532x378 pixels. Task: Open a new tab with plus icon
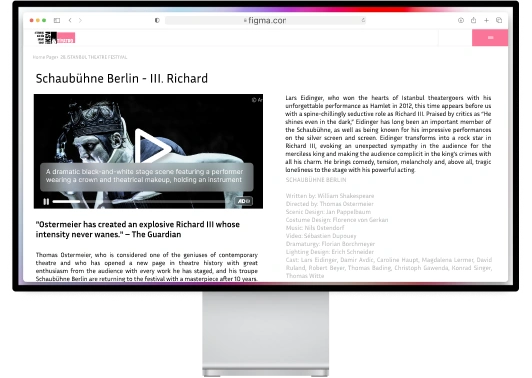[486, 20]
